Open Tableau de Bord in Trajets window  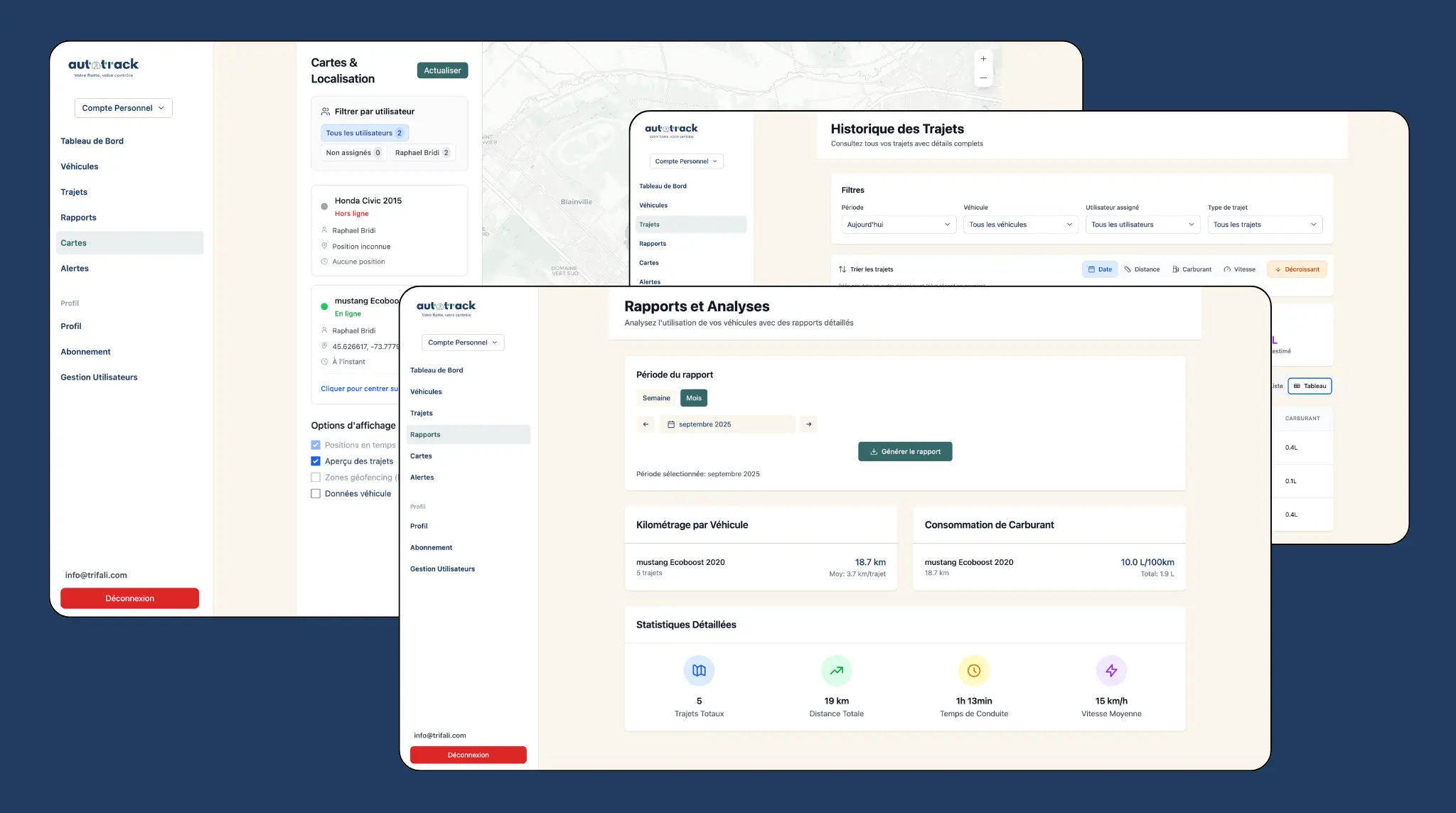663,186
